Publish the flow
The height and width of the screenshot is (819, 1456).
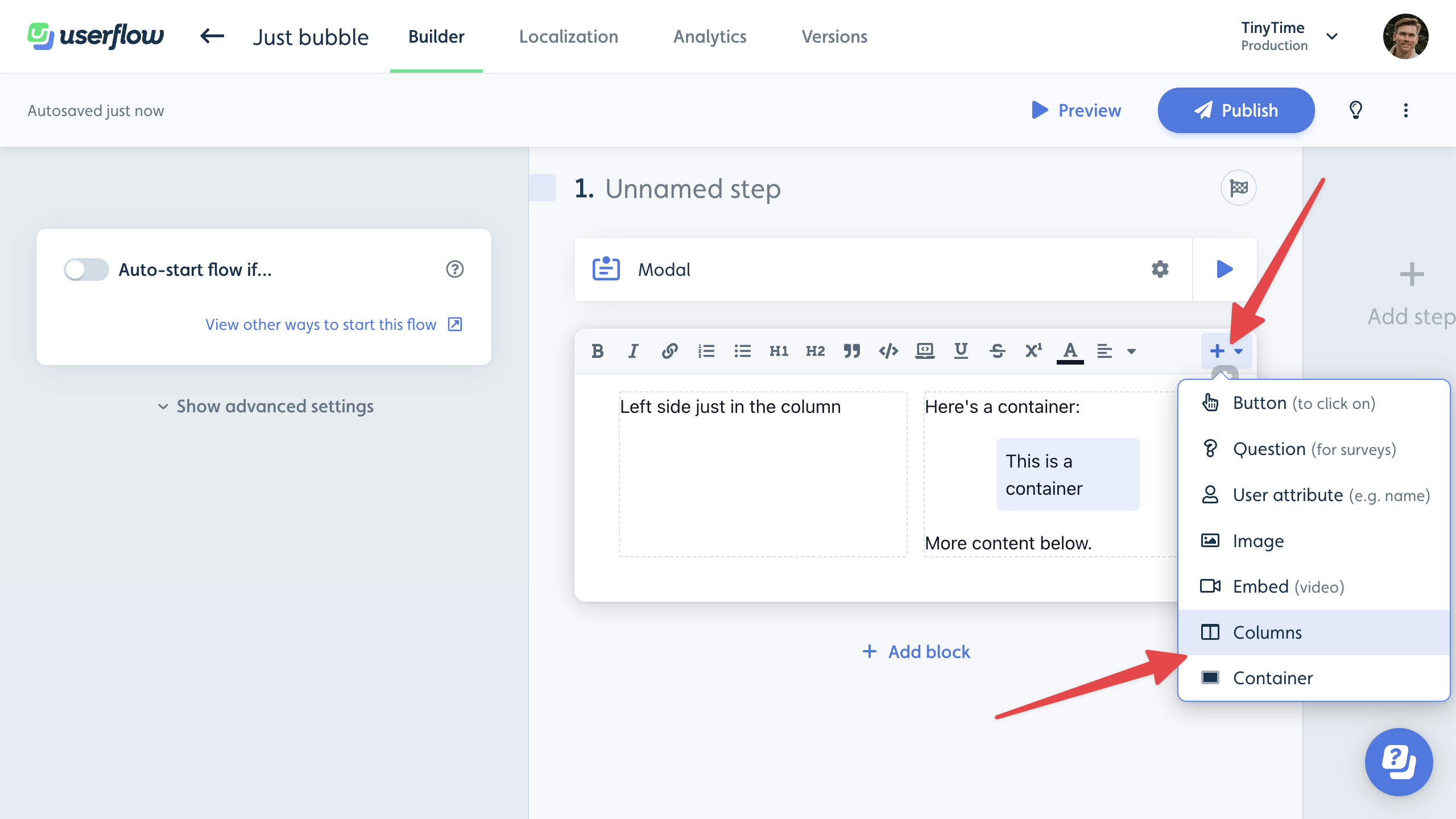[1236, 110]
